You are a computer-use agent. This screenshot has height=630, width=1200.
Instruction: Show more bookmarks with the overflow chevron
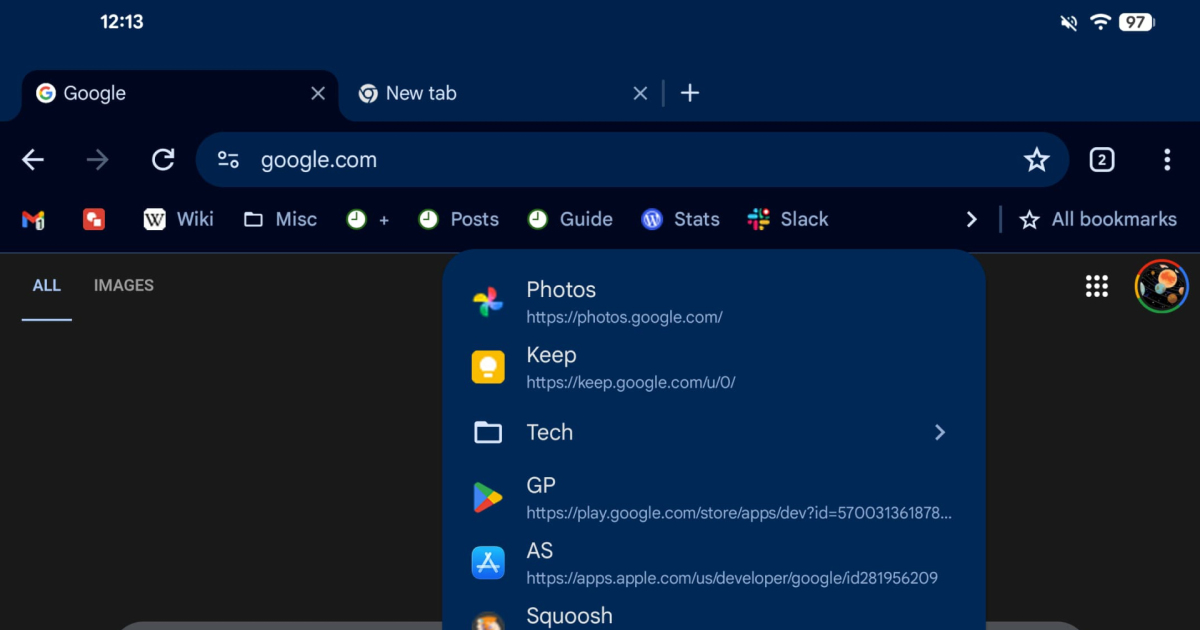(x=971, y=220)
